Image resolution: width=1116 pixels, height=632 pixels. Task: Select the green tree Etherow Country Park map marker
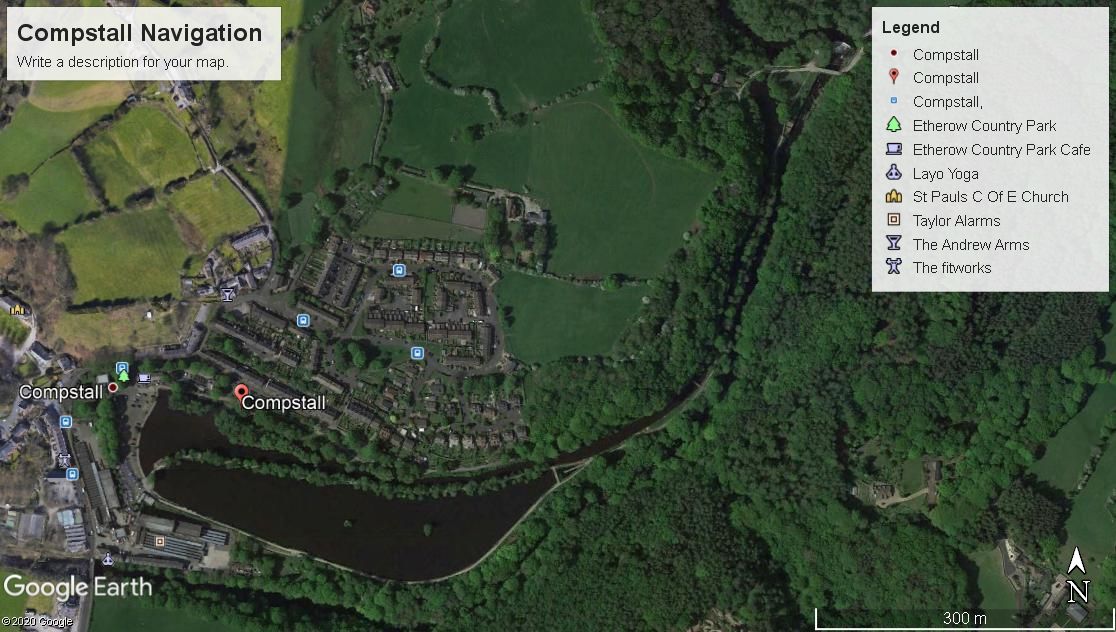coord(124,375)
